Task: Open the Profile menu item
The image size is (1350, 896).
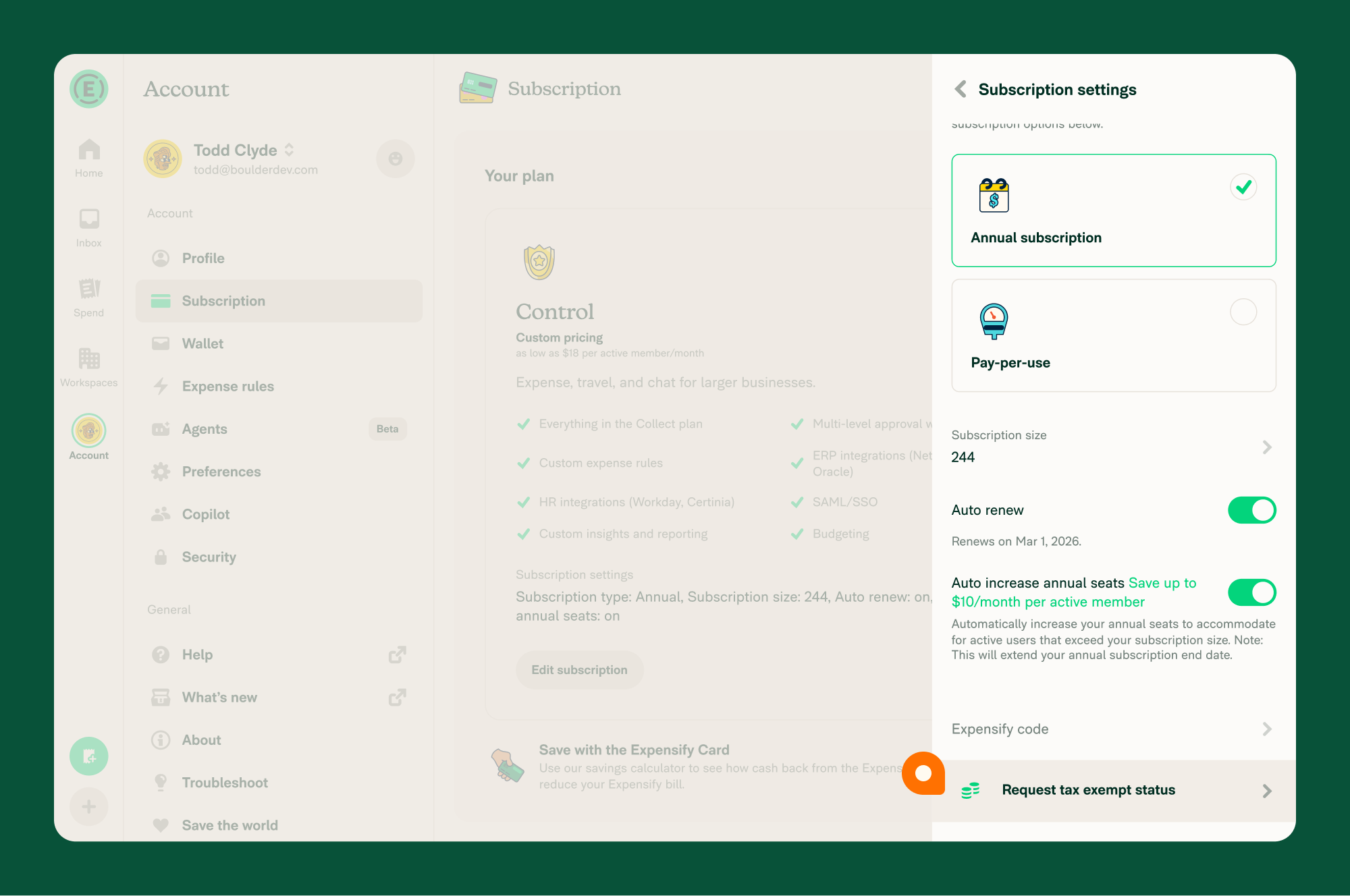Action: tap(279, 258)
